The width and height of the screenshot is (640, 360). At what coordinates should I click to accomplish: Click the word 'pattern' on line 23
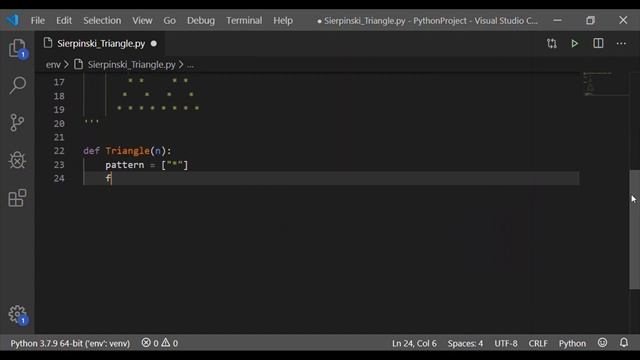click(124, 165)
